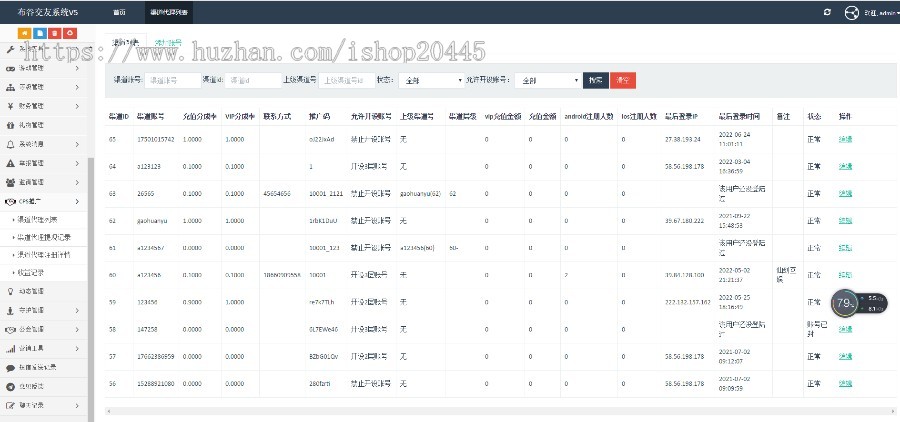Click account cell '17501015742'
The image size is (900, 422).
click(155, 139)
